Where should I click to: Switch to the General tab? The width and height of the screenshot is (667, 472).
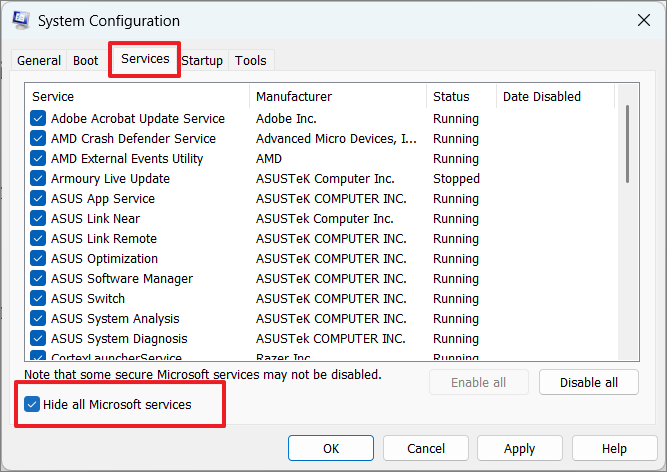coord(39,60)
